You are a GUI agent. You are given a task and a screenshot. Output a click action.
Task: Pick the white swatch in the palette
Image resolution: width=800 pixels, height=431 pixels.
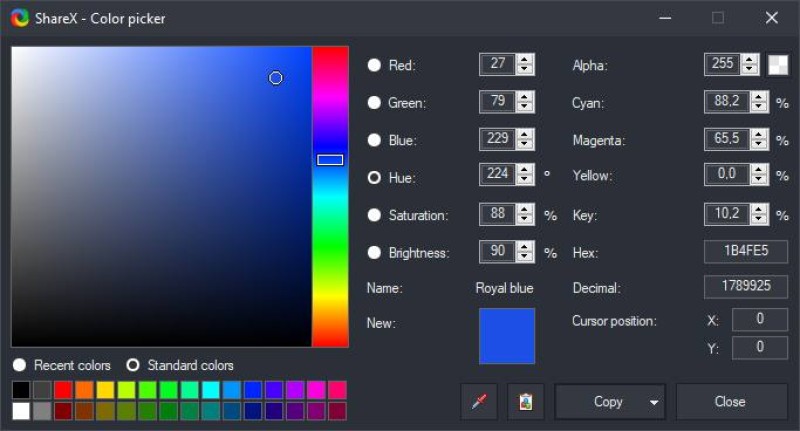[x=21, y=411]
